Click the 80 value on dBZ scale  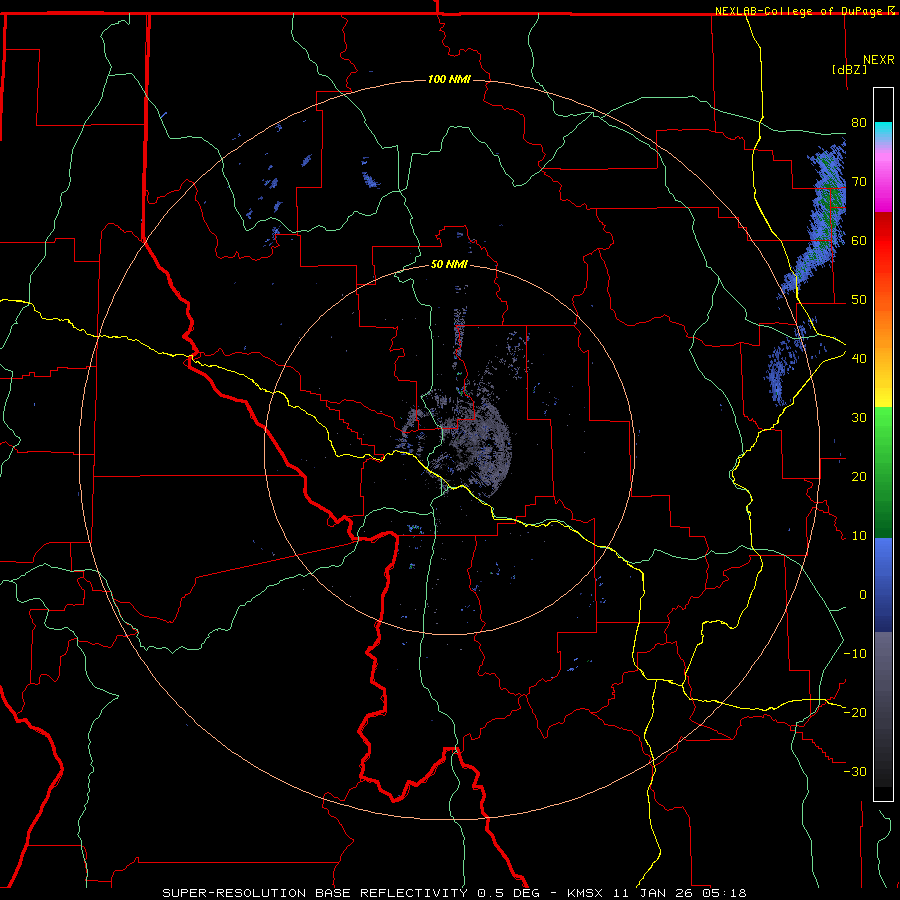[x=859, y=123]
